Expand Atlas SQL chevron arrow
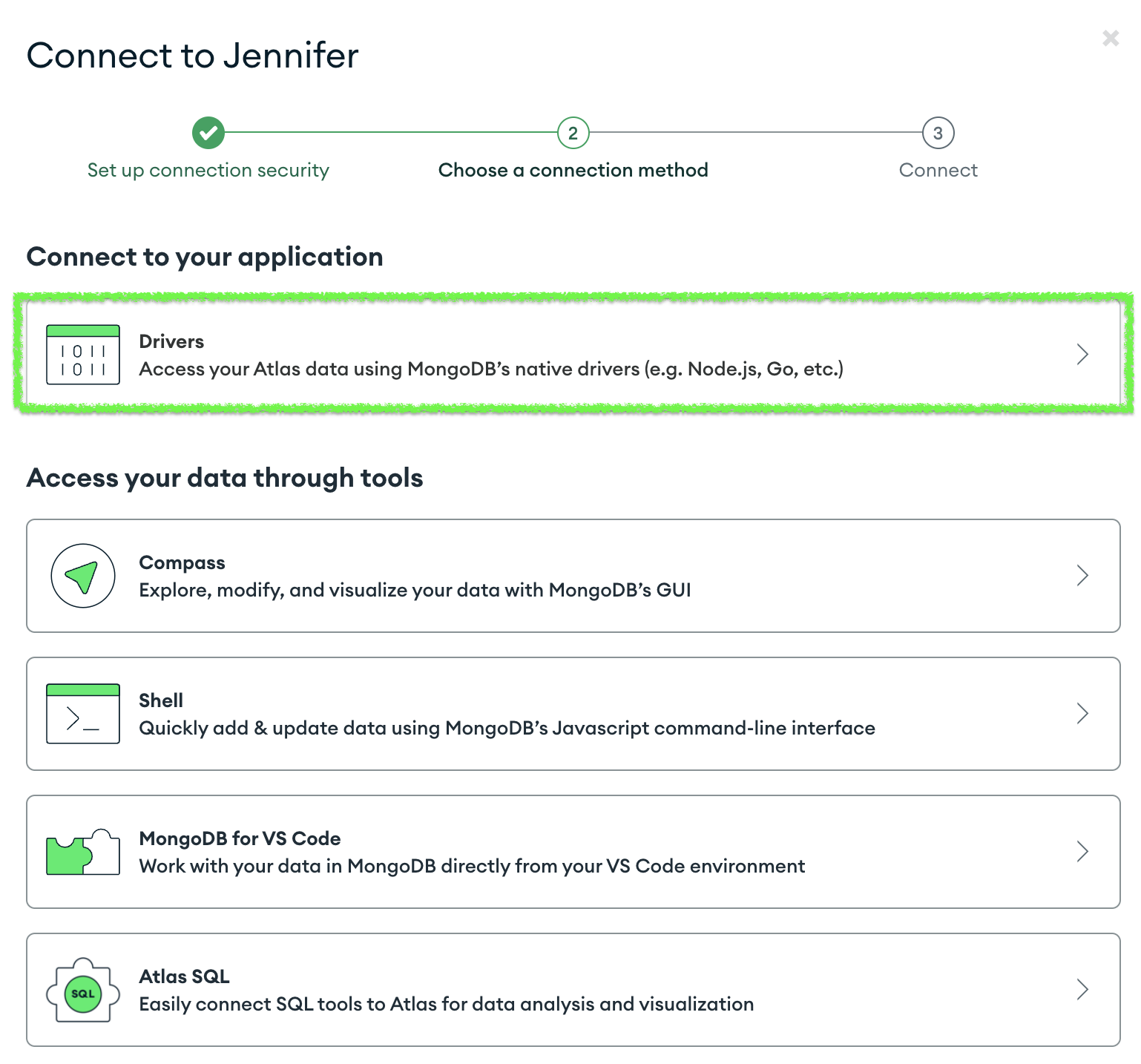 [1082, 990]
